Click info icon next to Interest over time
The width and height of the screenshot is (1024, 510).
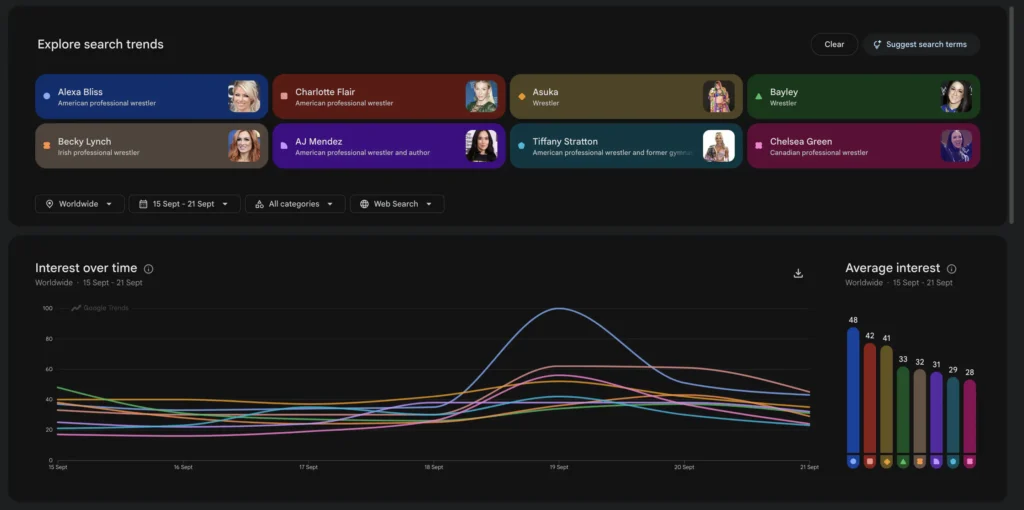(148, 268)
